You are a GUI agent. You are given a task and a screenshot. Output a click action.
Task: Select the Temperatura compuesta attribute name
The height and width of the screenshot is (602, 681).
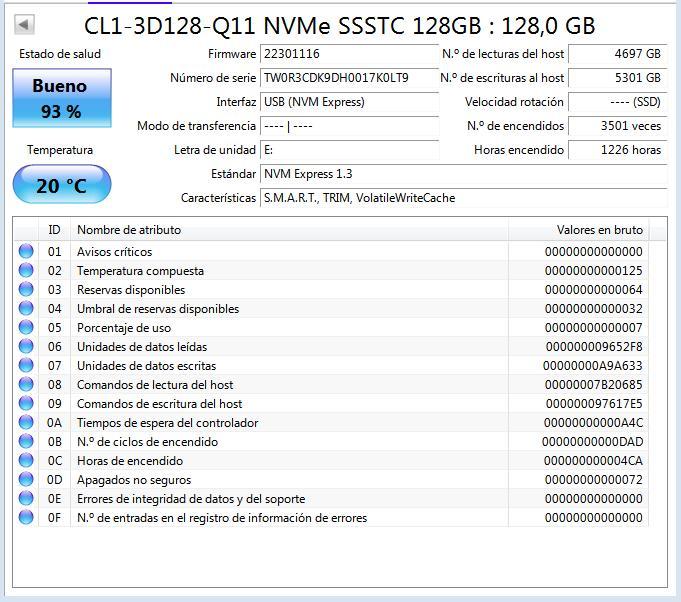[140, 271]
